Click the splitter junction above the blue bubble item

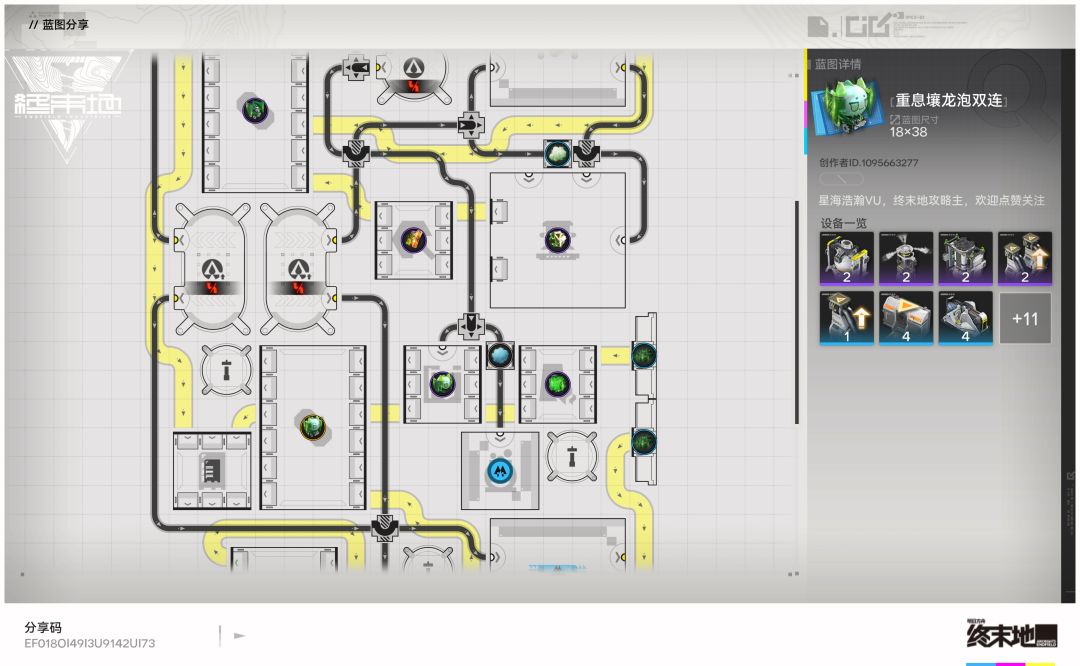470,325
